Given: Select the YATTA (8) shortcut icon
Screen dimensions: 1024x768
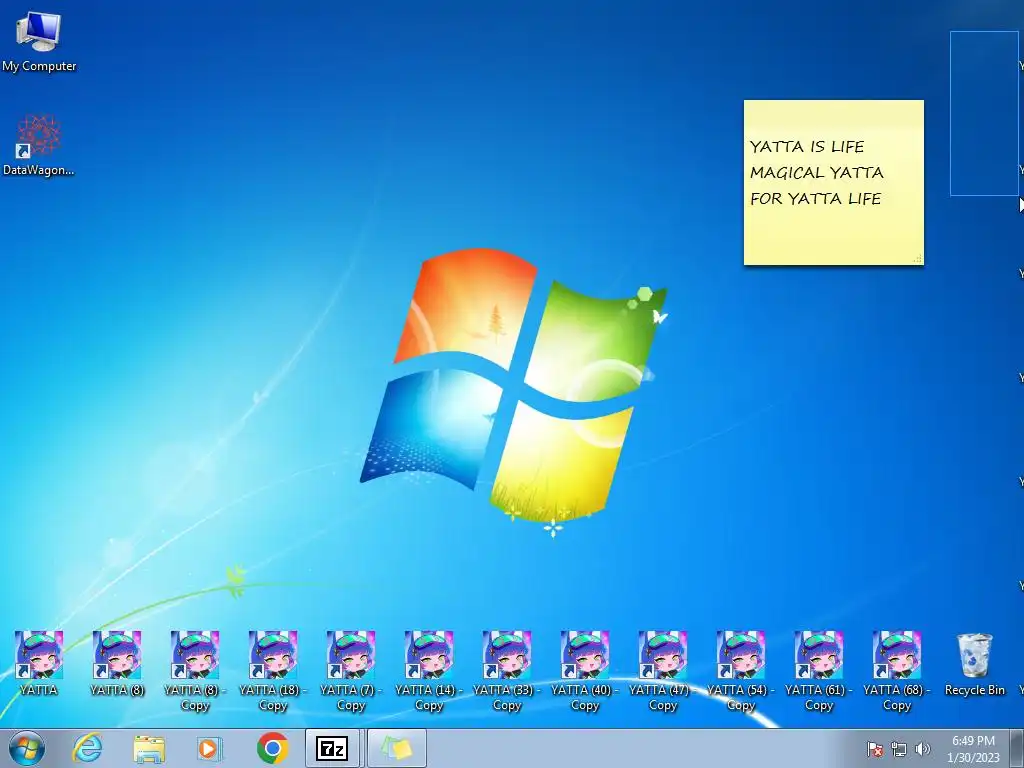Looking at the screenshot, I should coord(117,663).
